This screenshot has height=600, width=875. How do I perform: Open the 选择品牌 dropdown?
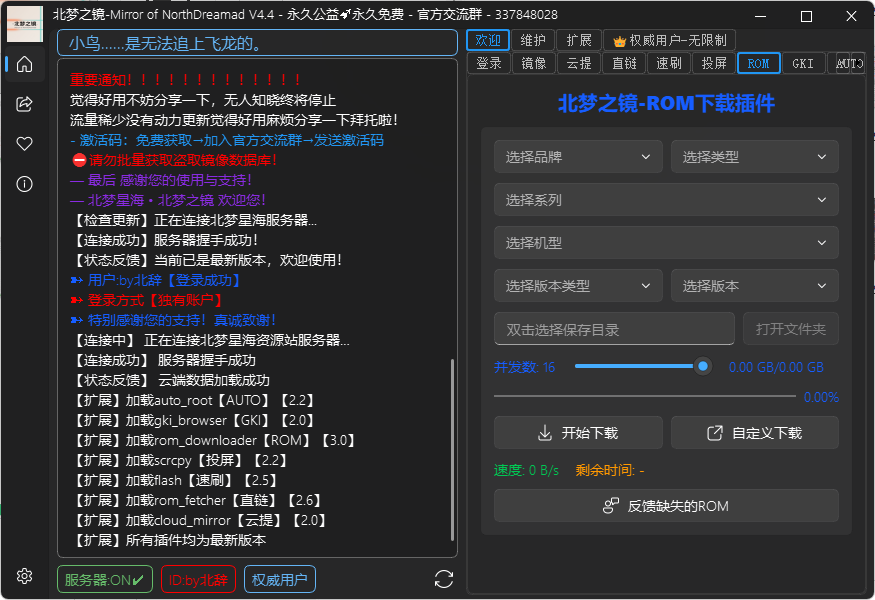pos(578,156)
